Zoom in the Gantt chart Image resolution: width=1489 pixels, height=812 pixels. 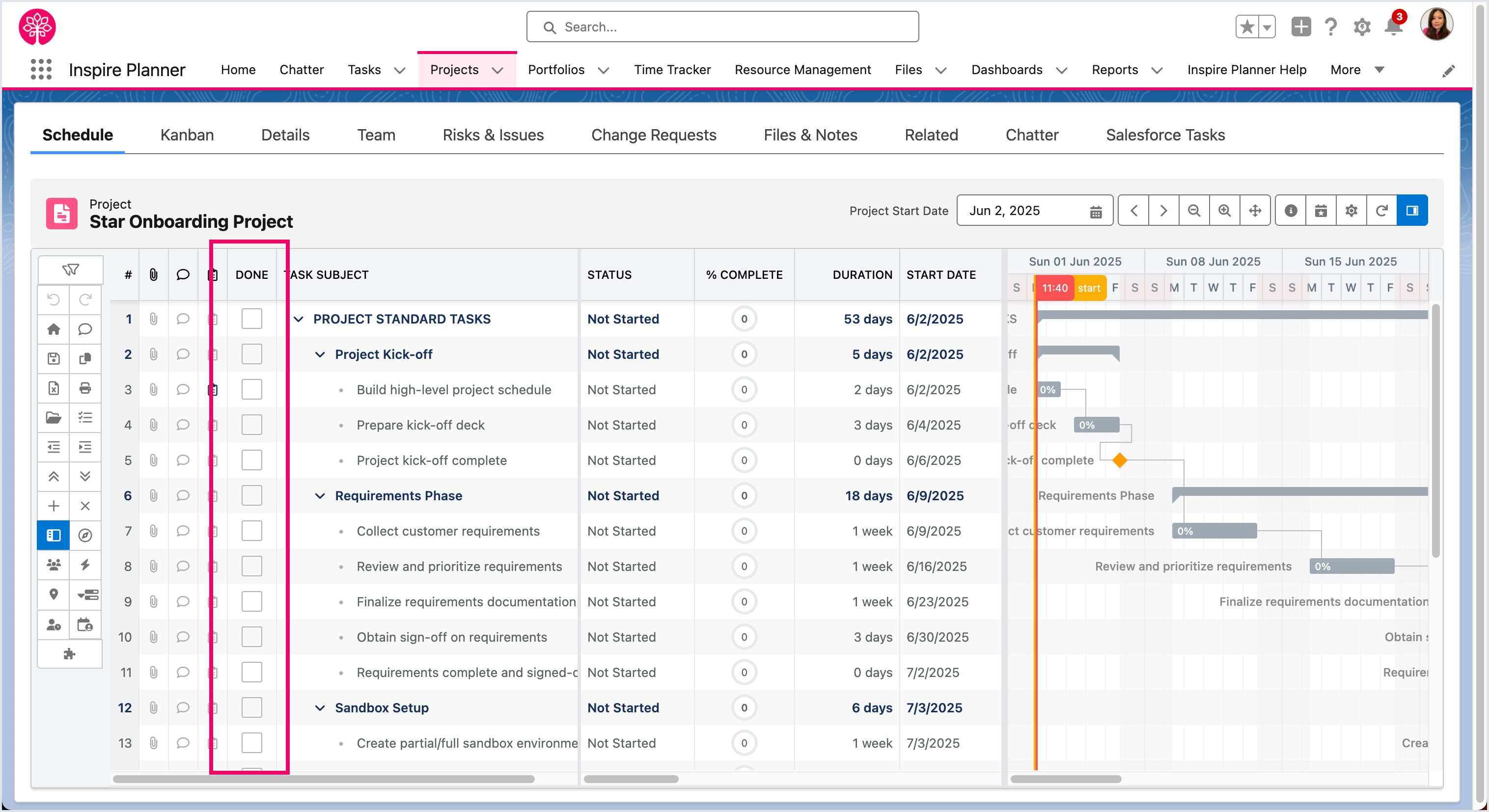pos(1224,211)
